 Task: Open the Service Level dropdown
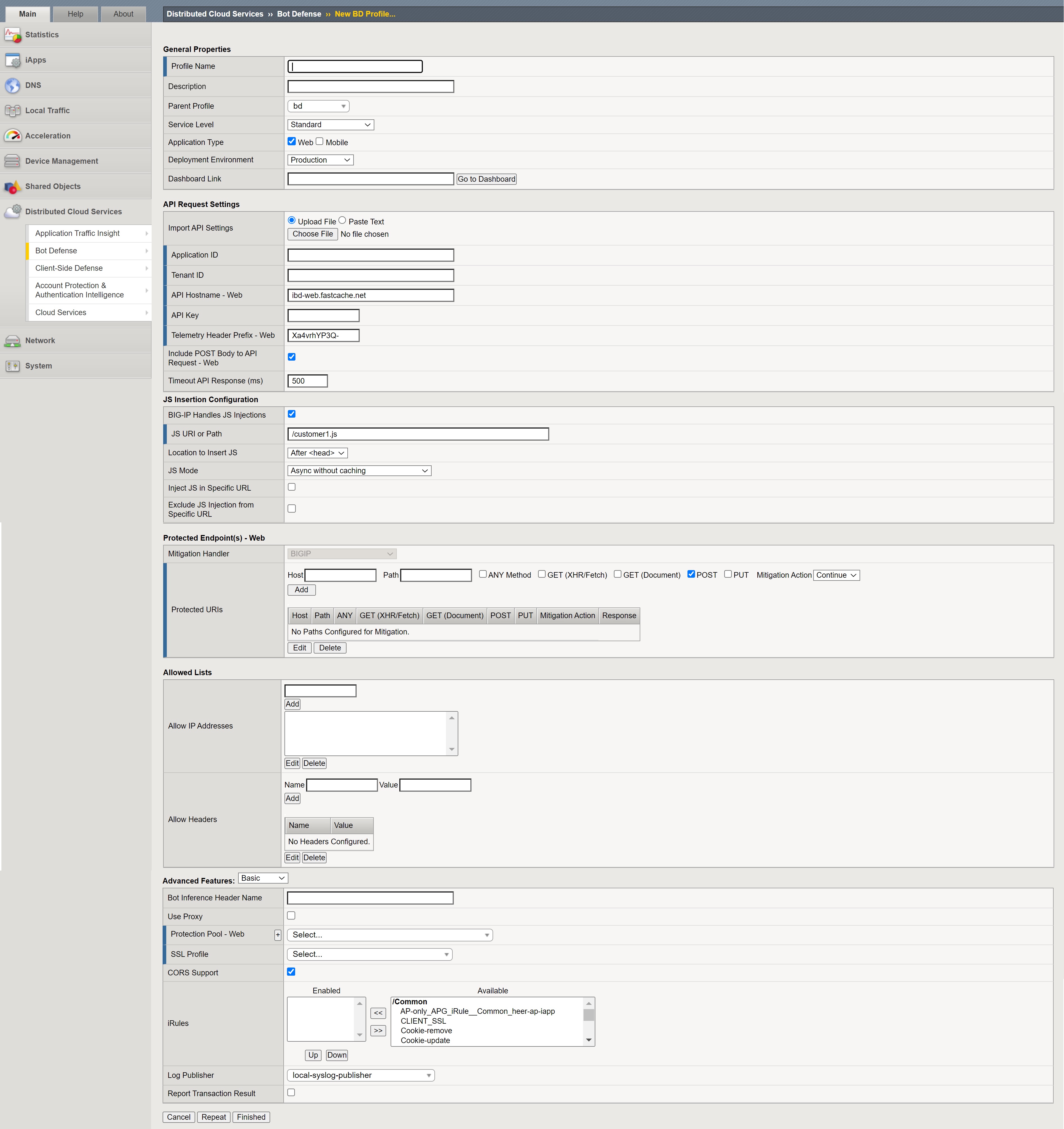pos(331,125)
